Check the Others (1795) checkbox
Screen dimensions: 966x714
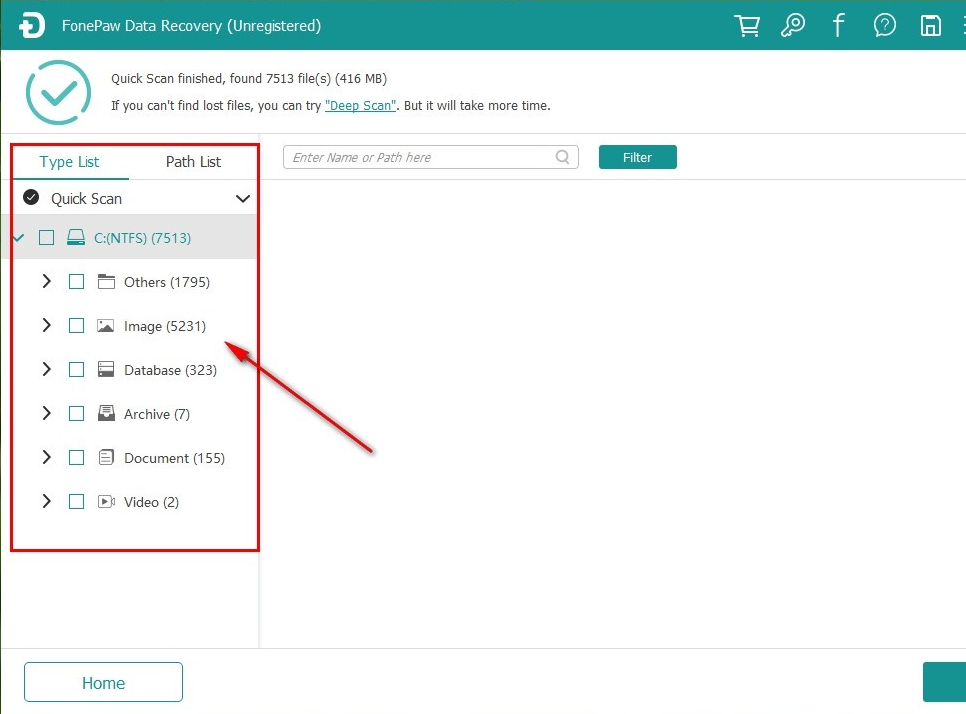click(76, 282)
